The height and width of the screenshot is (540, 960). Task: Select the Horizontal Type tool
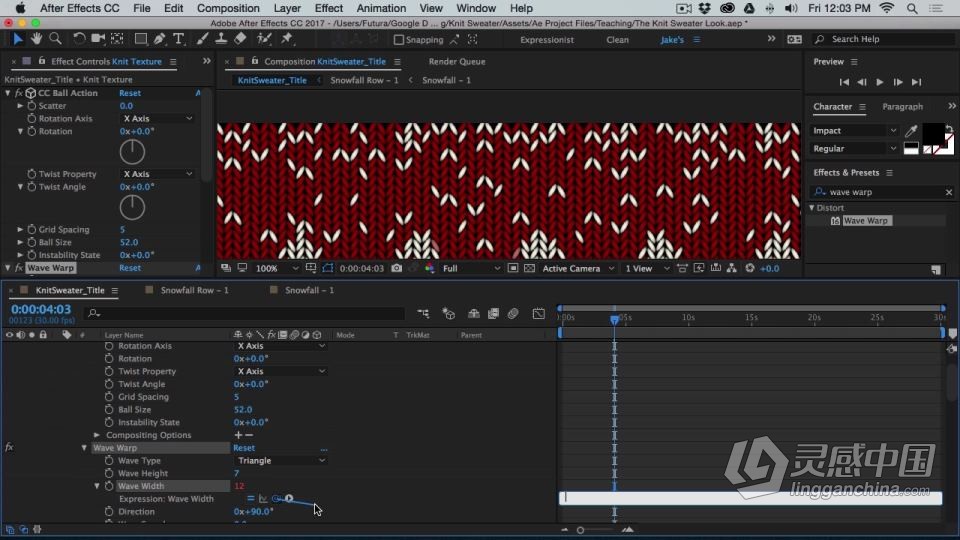[179, 39]
